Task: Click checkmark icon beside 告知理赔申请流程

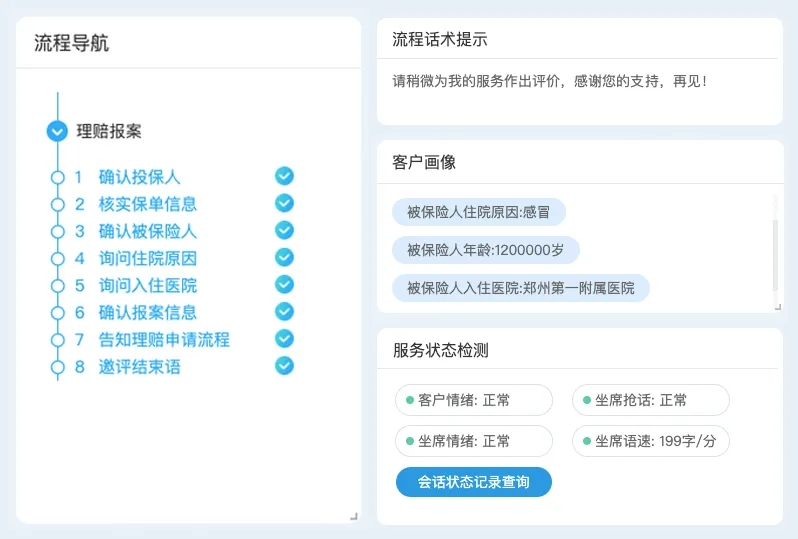Action: [284, 338]
